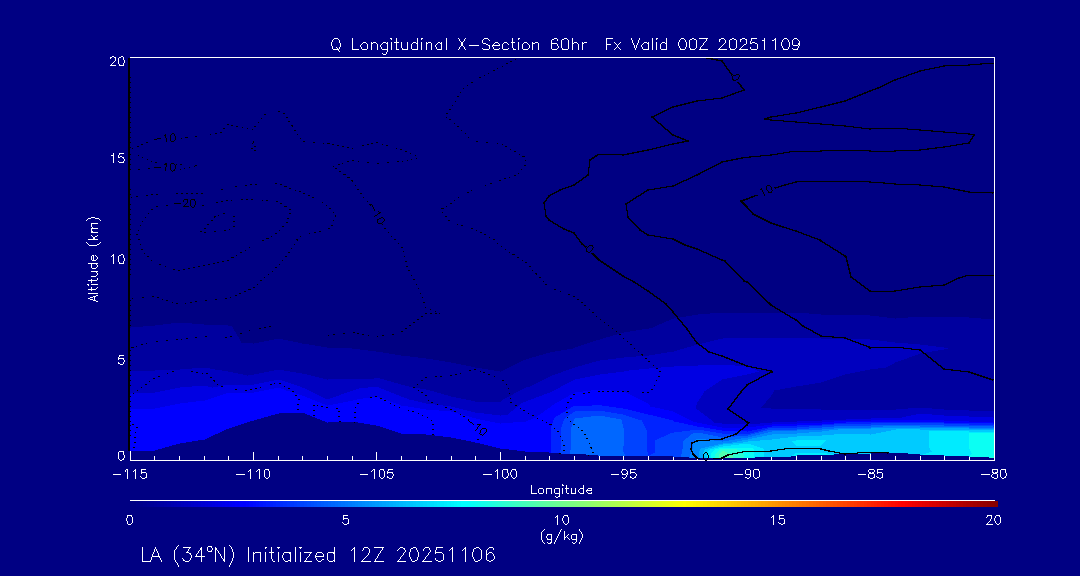
Task: Click the "Altitude (km)" y-axis label
Action: (94, 259)
